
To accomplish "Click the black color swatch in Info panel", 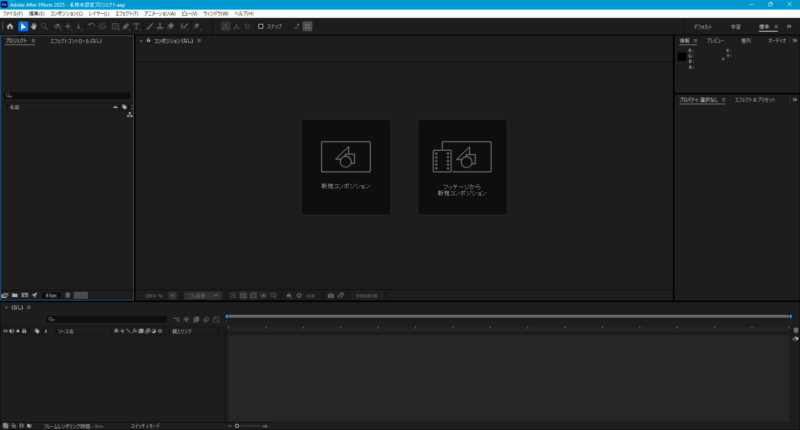I will [682, 57].
